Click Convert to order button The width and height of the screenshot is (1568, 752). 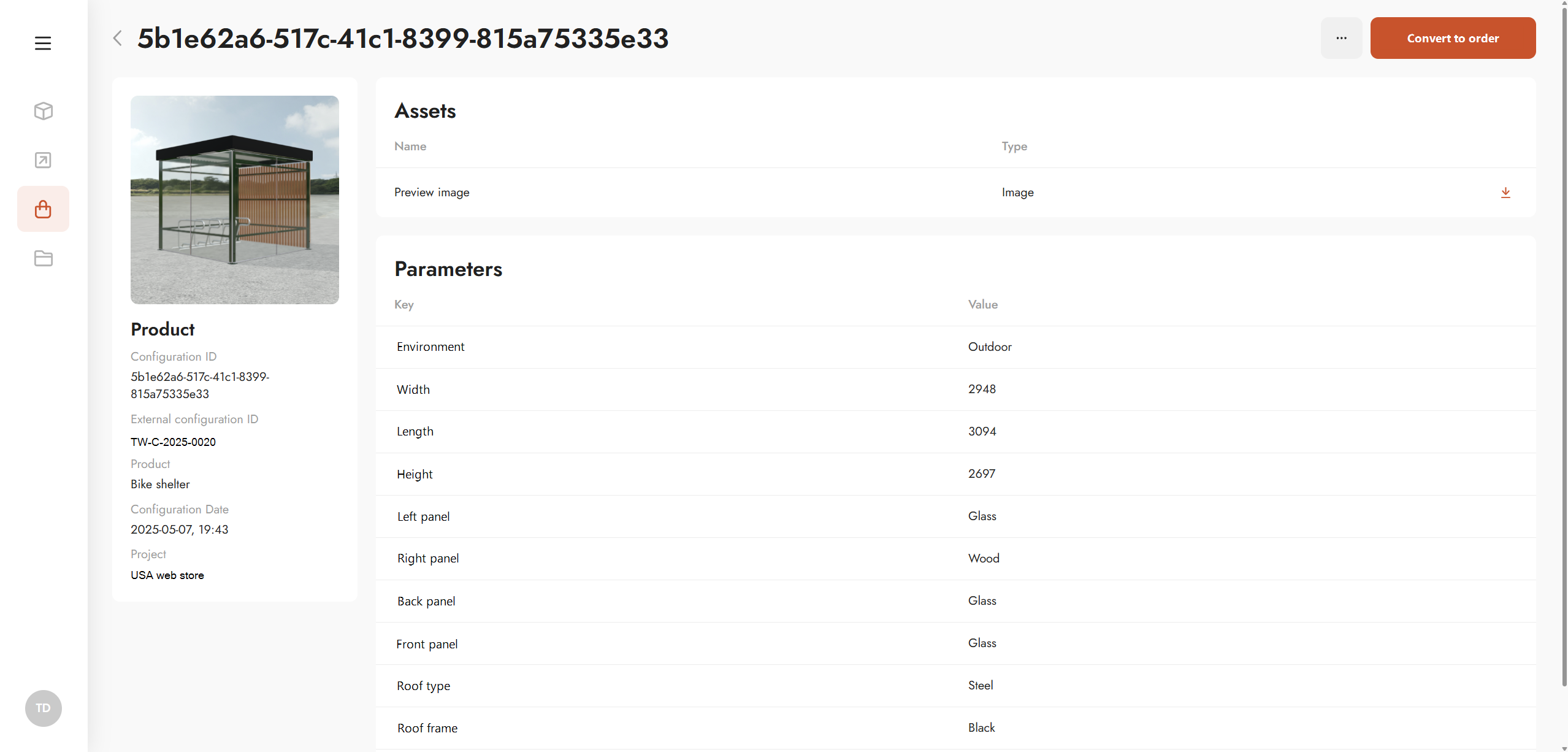point(1453,38)
